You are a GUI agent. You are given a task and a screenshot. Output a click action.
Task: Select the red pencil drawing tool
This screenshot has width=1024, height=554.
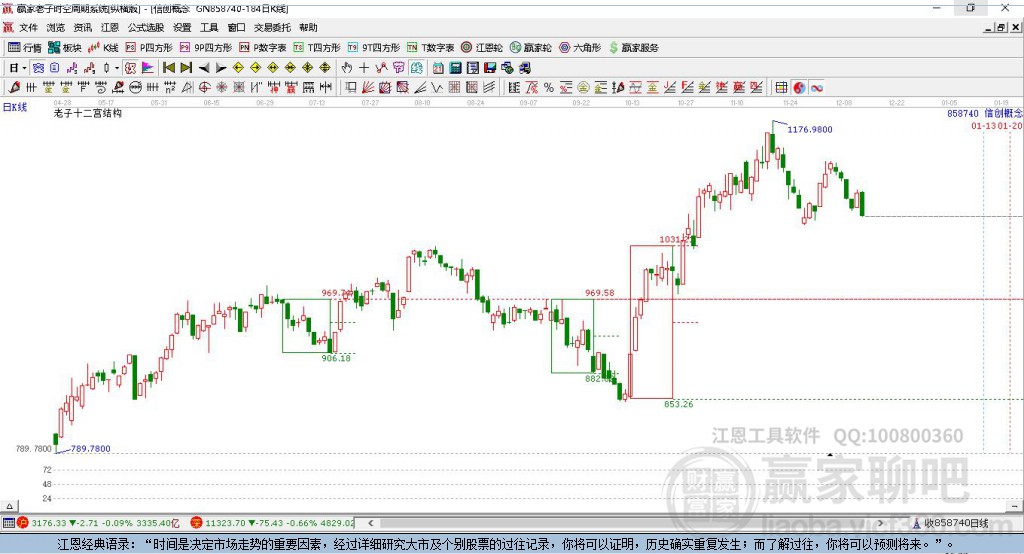pos(14,88)
